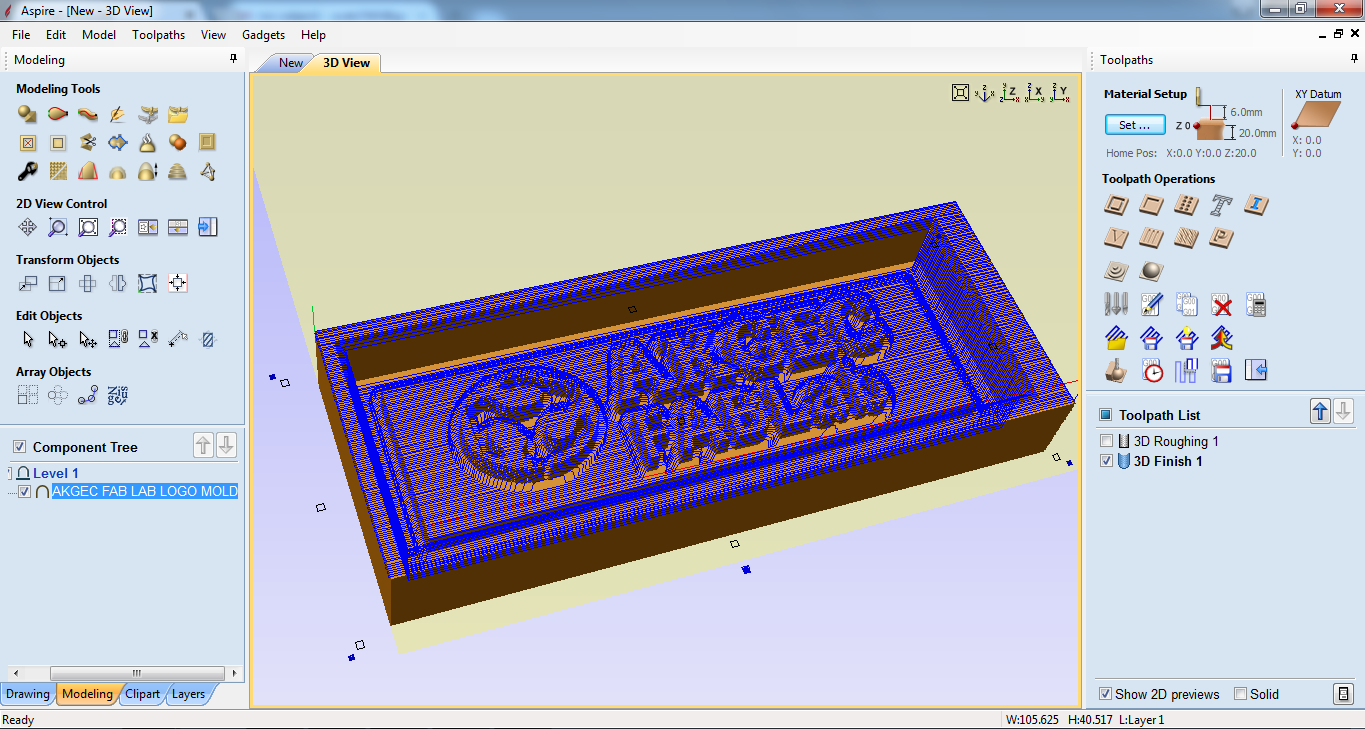This screenshot has height=729, width=1365.
Task: Select the AKGEC FAB LAB LOGO MOLD component
Action: tap(144, 491)
